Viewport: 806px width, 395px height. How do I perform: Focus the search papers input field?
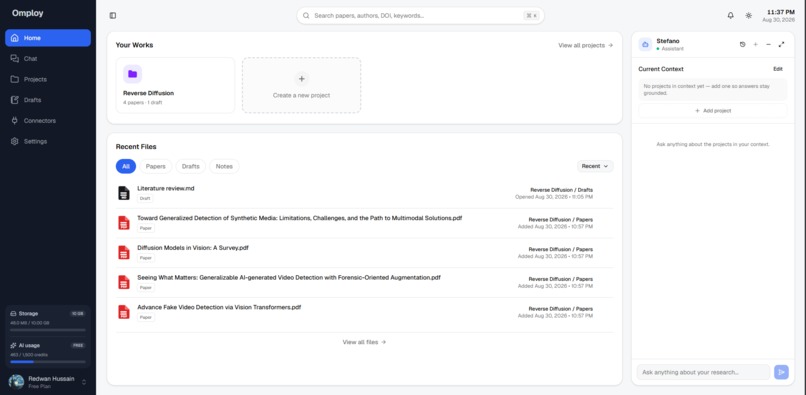[420, 15]
